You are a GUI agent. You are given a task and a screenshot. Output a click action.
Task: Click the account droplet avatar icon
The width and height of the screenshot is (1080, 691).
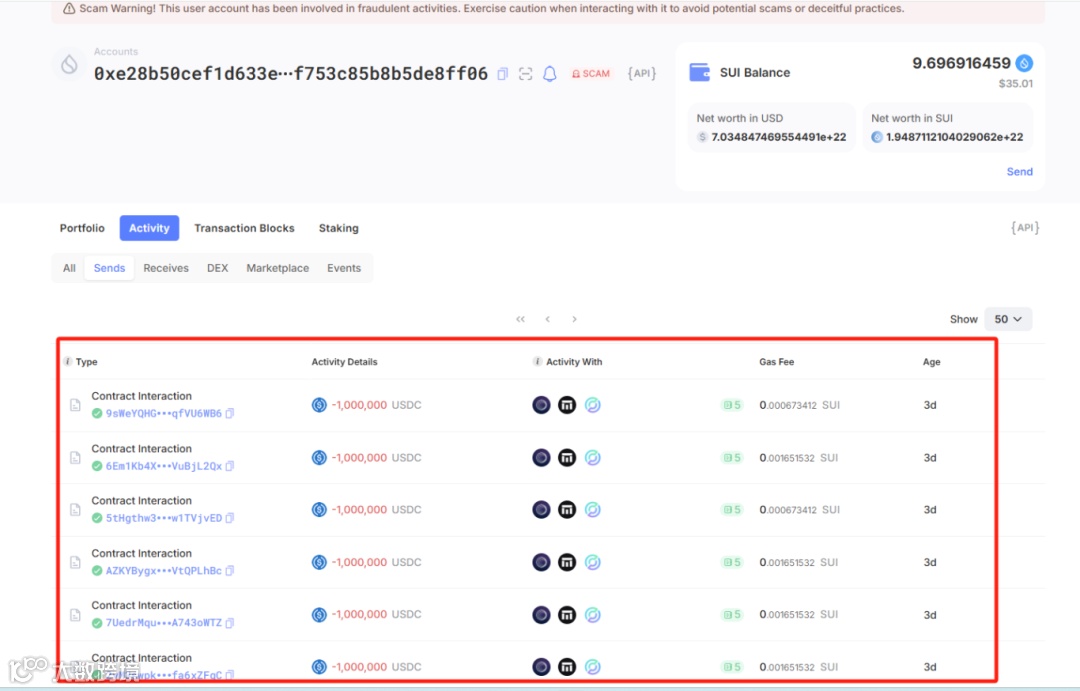coord(69,65)
